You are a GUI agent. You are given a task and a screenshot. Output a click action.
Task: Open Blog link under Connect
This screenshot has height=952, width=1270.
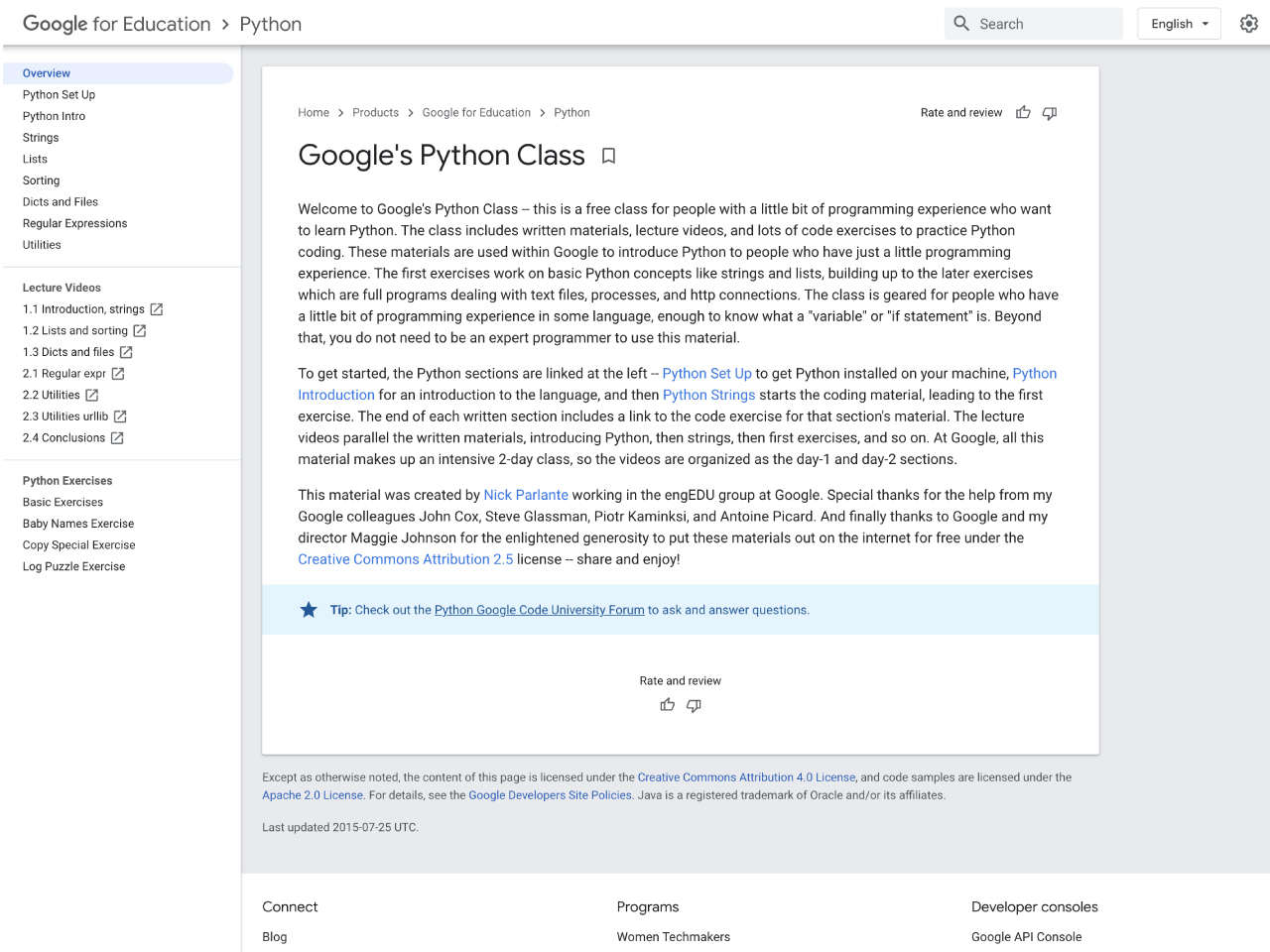pos(275,937)
